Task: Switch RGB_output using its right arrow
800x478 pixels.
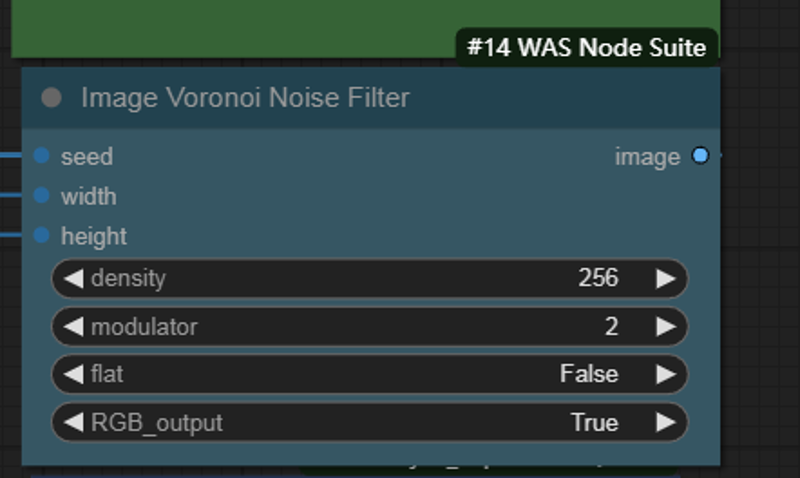Action: point(666,422)
